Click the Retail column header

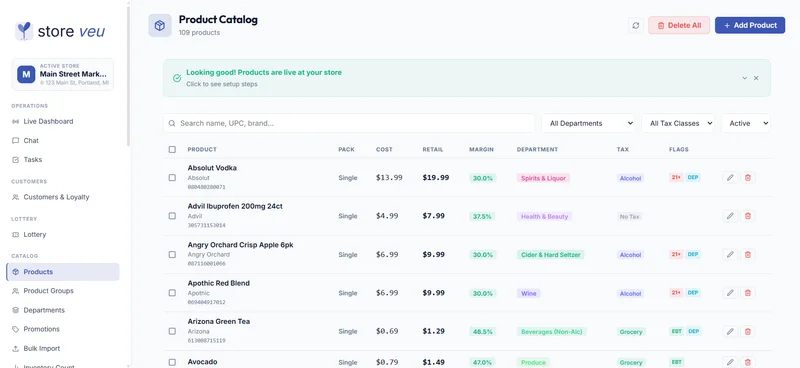(433, 150)
